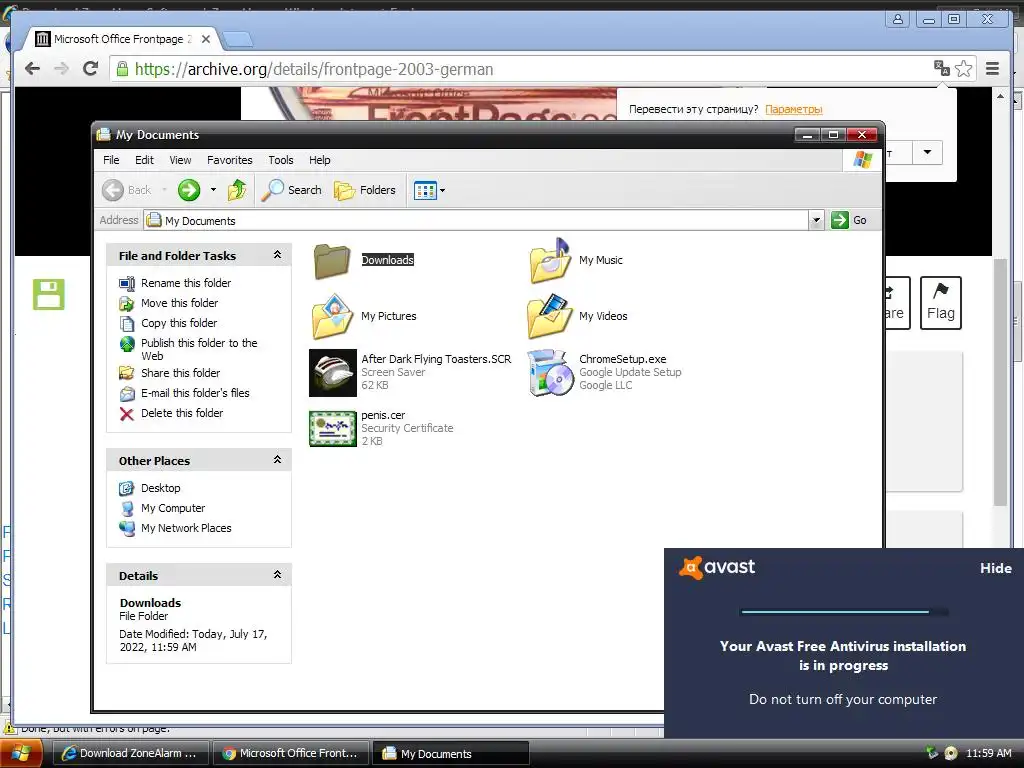Switch to Download ZoneAlarm taskbar window
Image resolution: width=1024 pixels, height=768 pixels.
point(130,753)
